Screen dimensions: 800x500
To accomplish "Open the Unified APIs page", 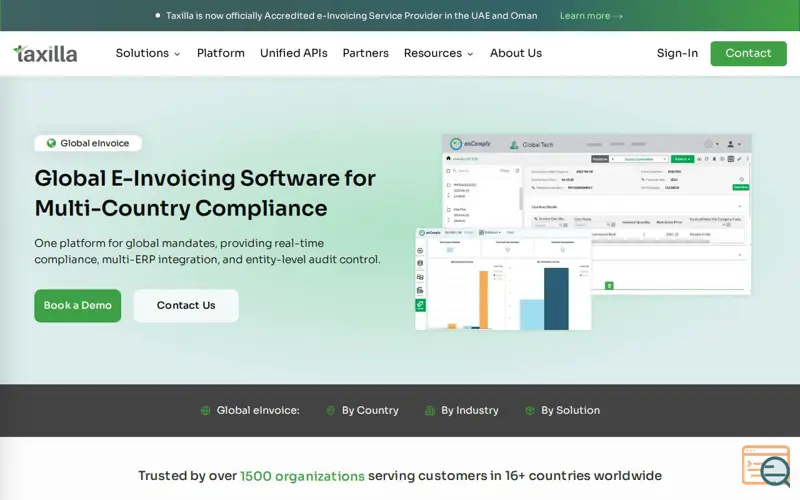I will [293, 53].
